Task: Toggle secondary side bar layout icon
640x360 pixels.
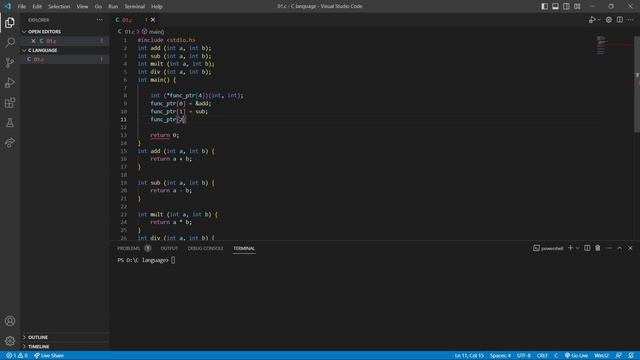Action: click(x=567, y=6)
